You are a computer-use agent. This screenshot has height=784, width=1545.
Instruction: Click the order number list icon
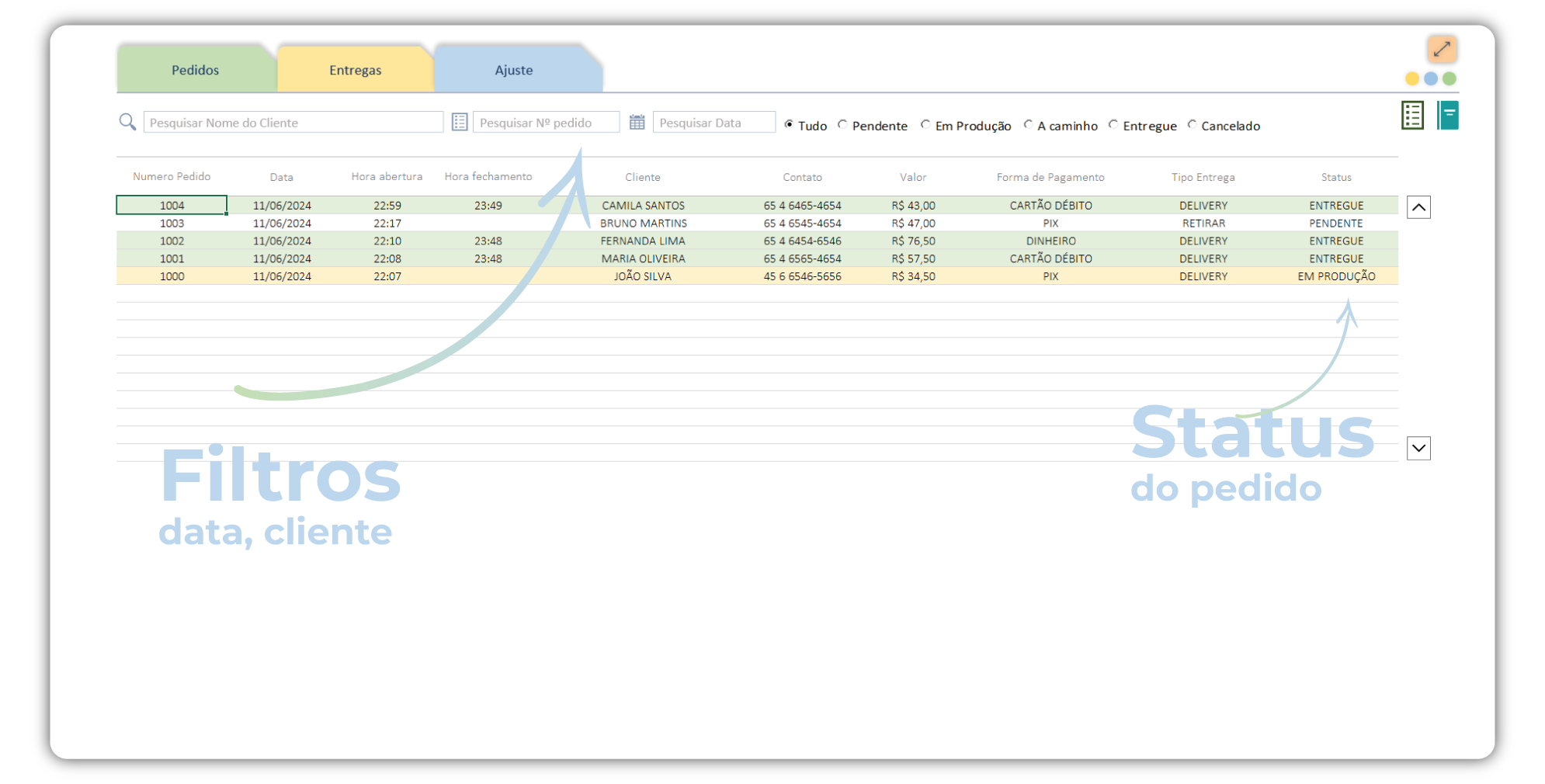click(460, 122)
